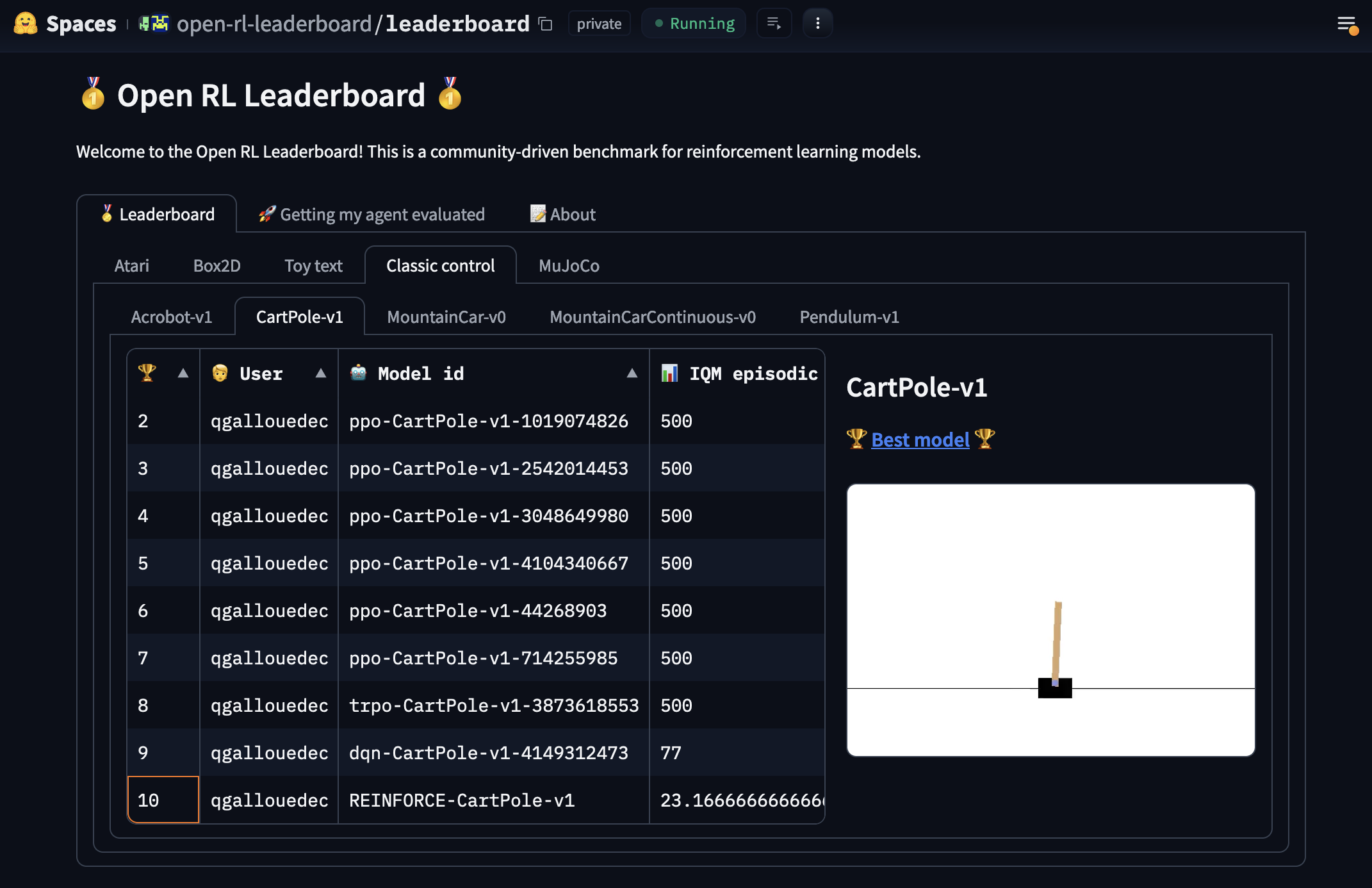This screenshot has width=1372, height=888.
Task: Select cell REINFORCE-CartPole-v1
Action: [493, 800]
